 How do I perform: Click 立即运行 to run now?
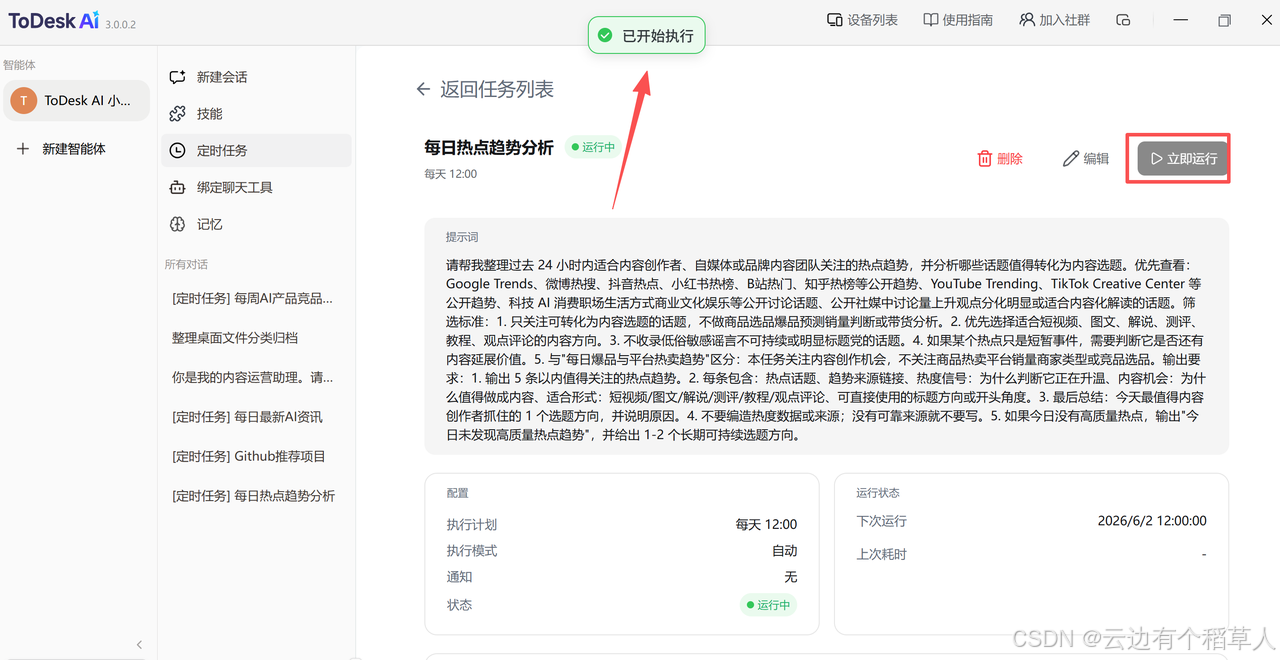(1183, 158)
